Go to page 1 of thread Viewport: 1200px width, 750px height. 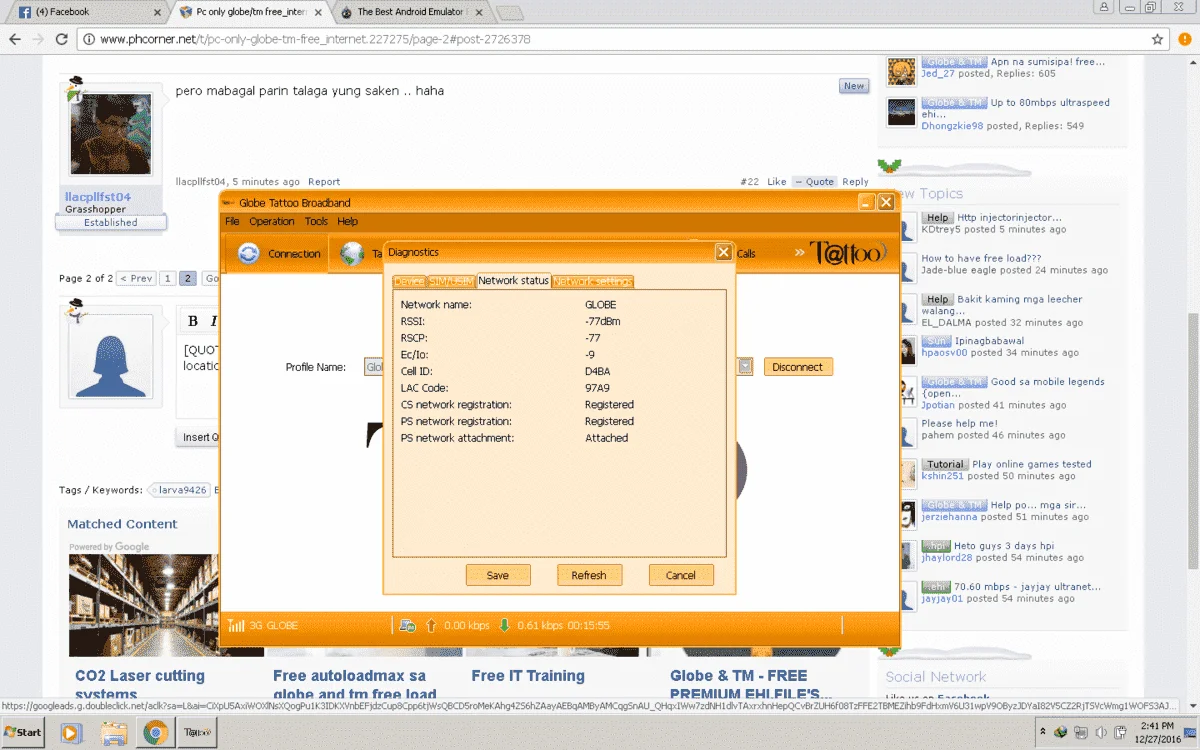tap(168, 279)
